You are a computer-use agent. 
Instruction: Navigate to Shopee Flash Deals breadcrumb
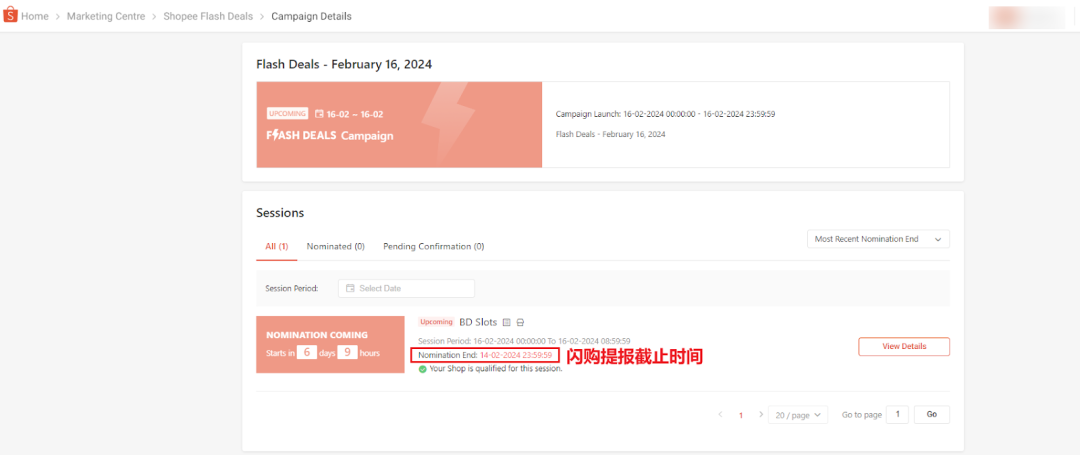pos(208,16)
